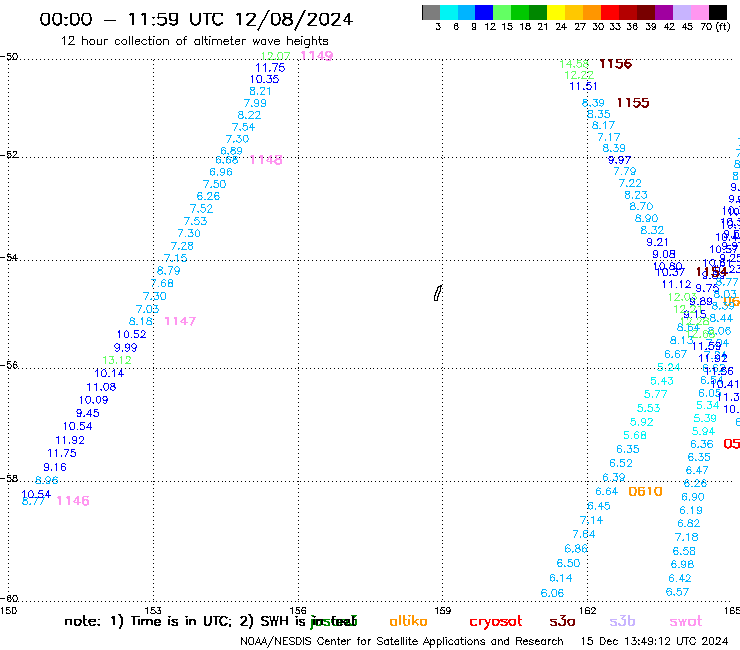Click the '12 hour collection of altimeter wave heights' subtitle
Screen dimensions: 740x650
coord(194,41)
